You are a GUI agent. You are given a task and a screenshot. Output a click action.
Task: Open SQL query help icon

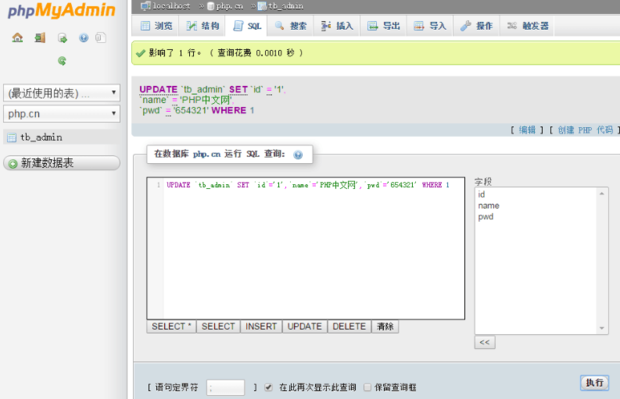click(x=298, y=155)
